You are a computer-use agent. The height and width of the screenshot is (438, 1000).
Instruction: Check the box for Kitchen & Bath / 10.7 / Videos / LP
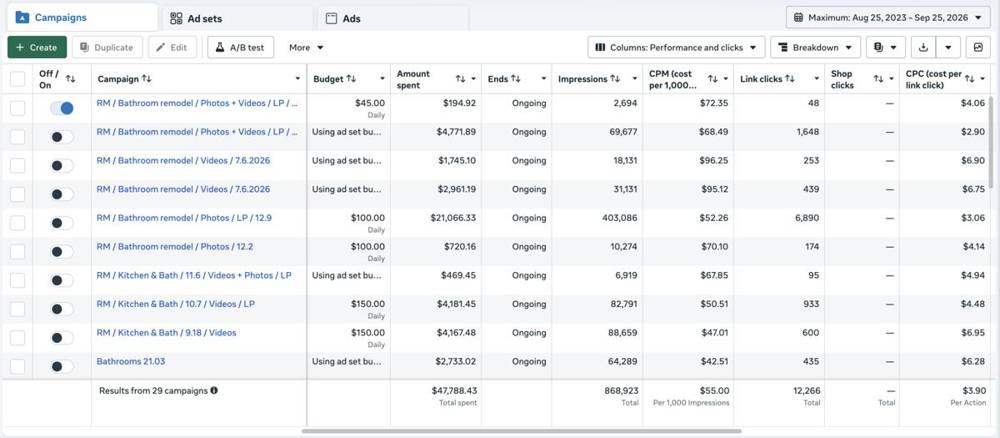17,309
